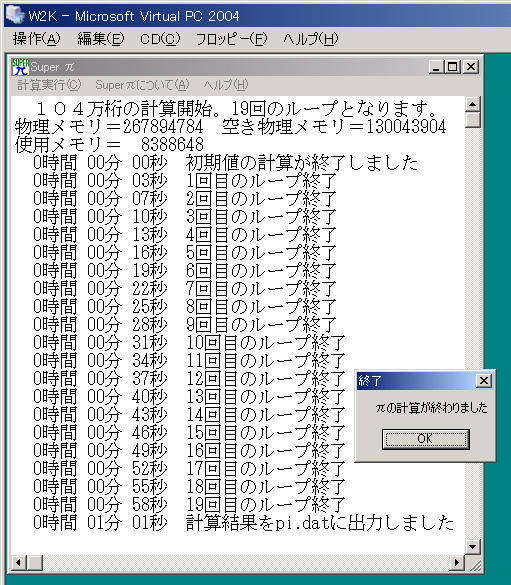Click the vertical scrollbar down arrow
The height and width of the screenshot is (585, 511).
click(473, 547)
